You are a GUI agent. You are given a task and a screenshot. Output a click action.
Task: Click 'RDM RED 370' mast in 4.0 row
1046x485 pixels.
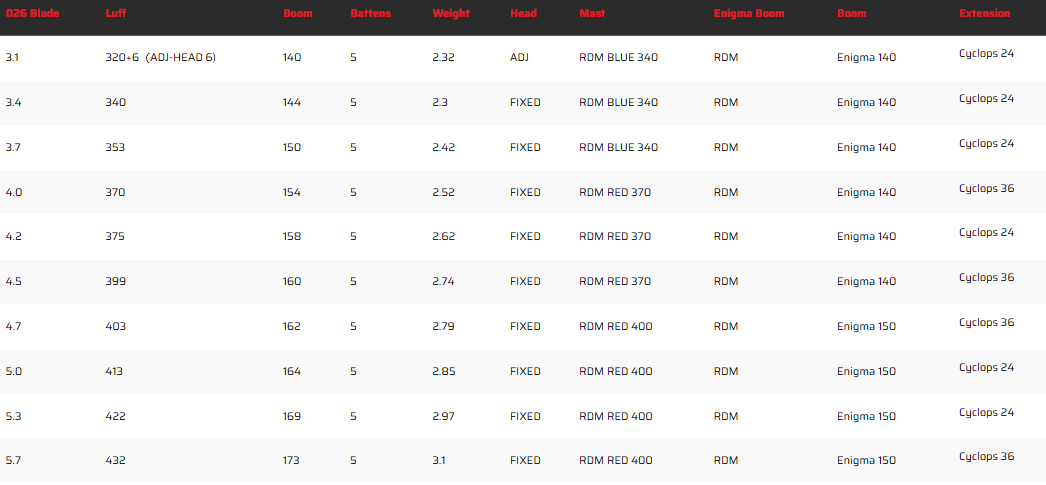[x=615, y=193]
